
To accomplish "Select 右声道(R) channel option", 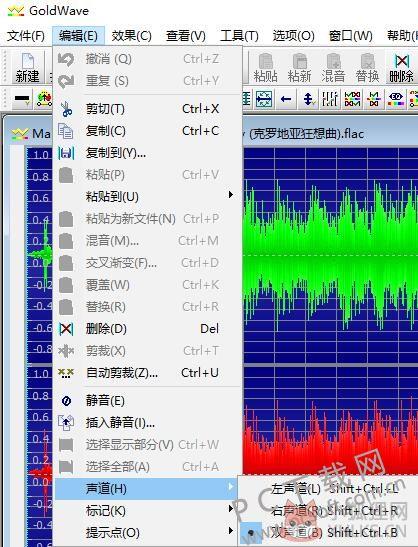I will click(x=328, y=511).
